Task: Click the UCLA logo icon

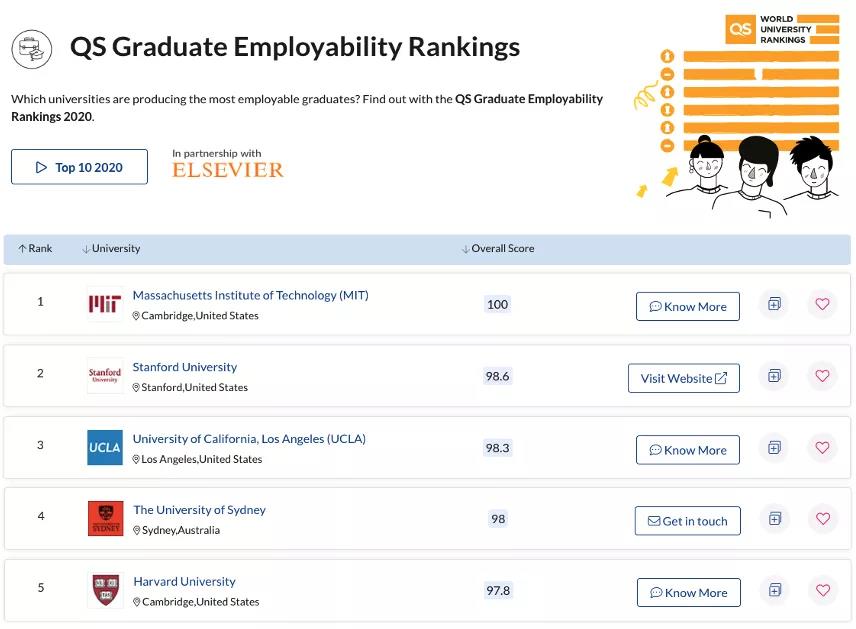Action: [105, 447]
